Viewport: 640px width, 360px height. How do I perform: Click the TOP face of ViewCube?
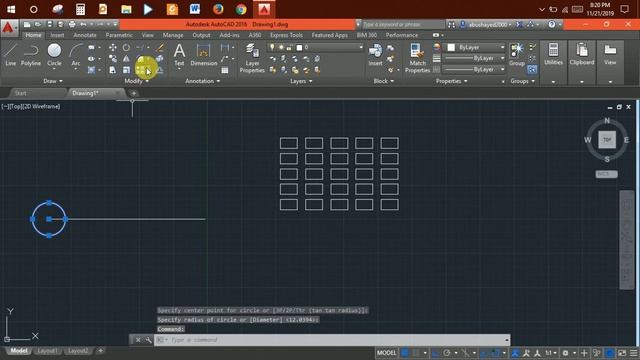click(607, 140)
